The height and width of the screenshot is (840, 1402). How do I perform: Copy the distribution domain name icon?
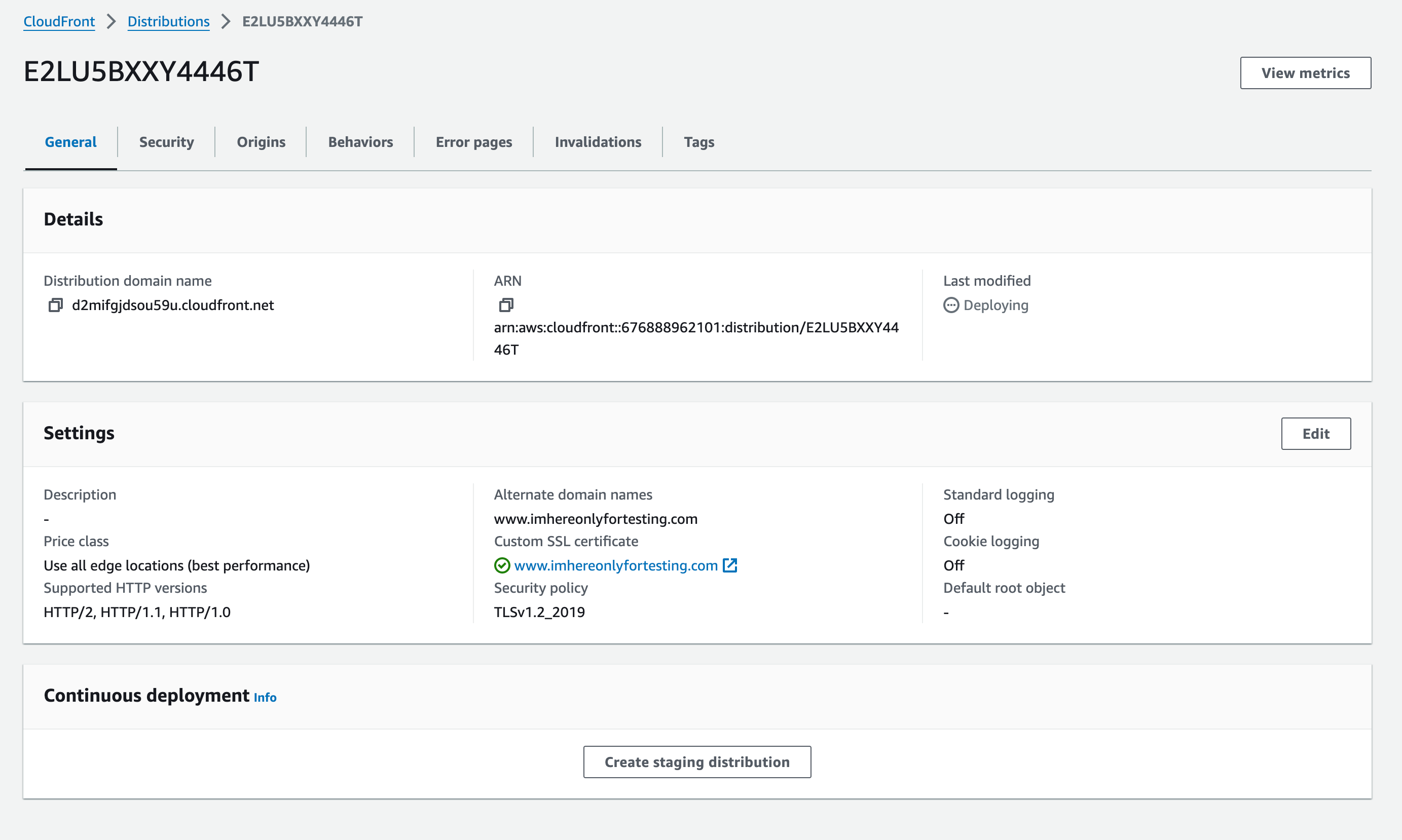click(55, 305)
